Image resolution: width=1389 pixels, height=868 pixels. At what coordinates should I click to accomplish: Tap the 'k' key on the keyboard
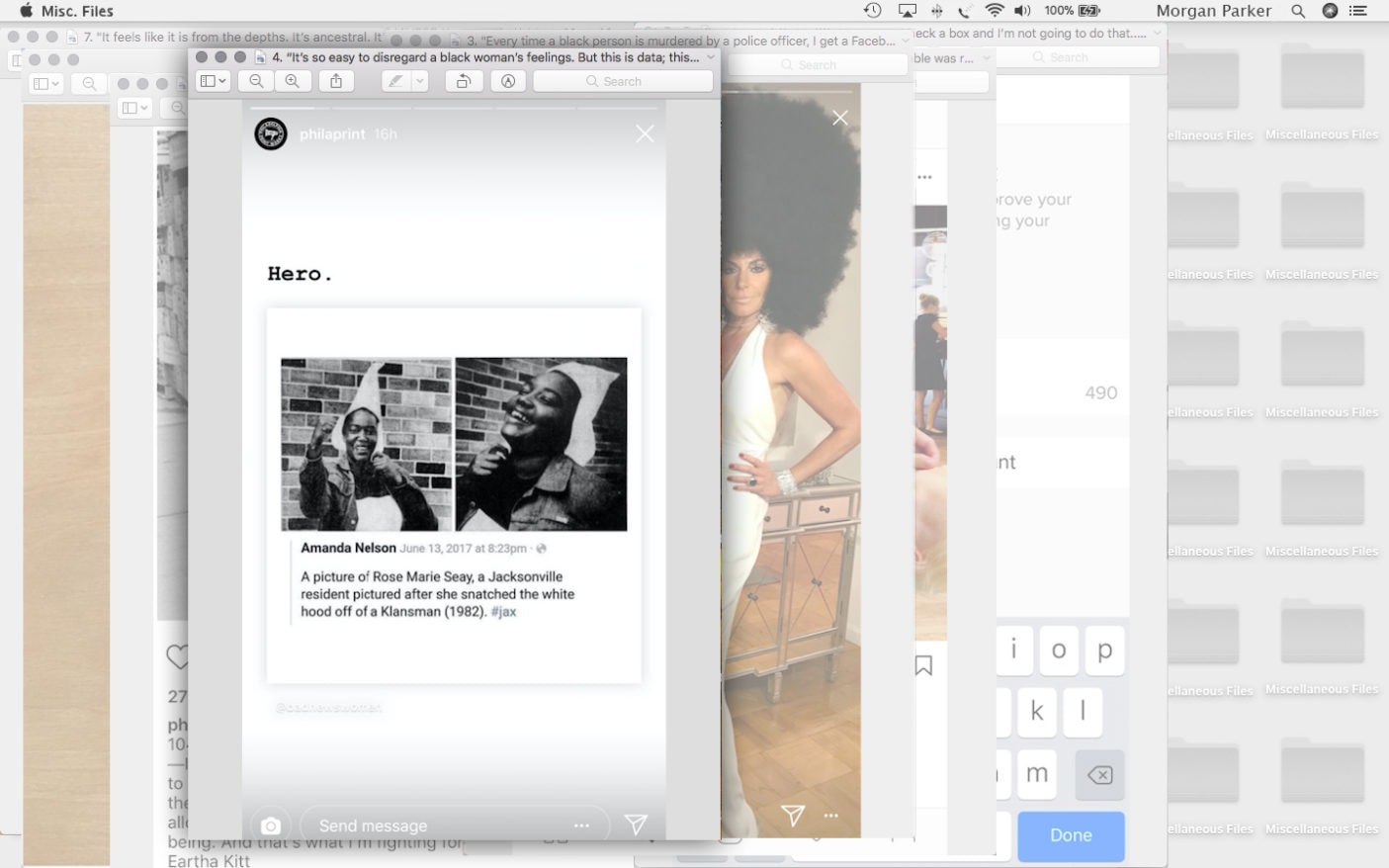[x=1037, y=712]
